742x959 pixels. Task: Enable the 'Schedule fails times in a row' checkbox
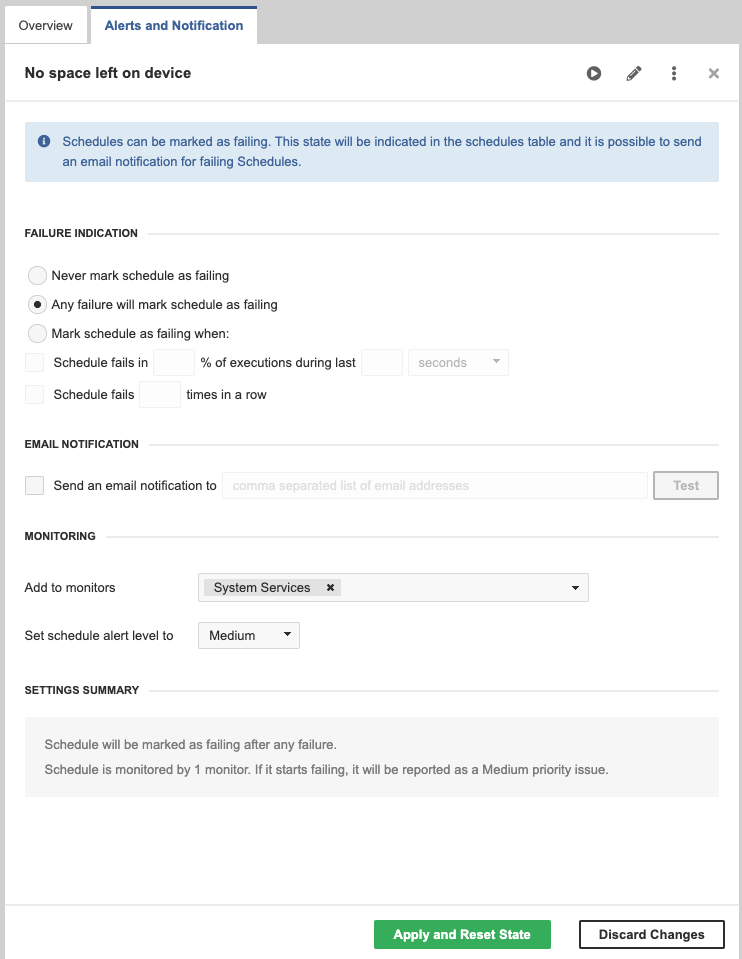34,394
